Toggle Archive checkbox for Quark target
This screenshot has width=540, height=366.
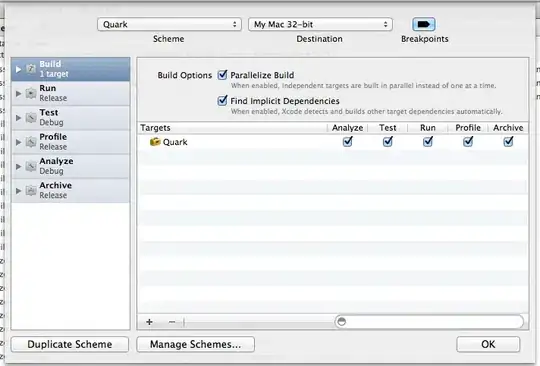pyautogui.click(x=508, y=141)
